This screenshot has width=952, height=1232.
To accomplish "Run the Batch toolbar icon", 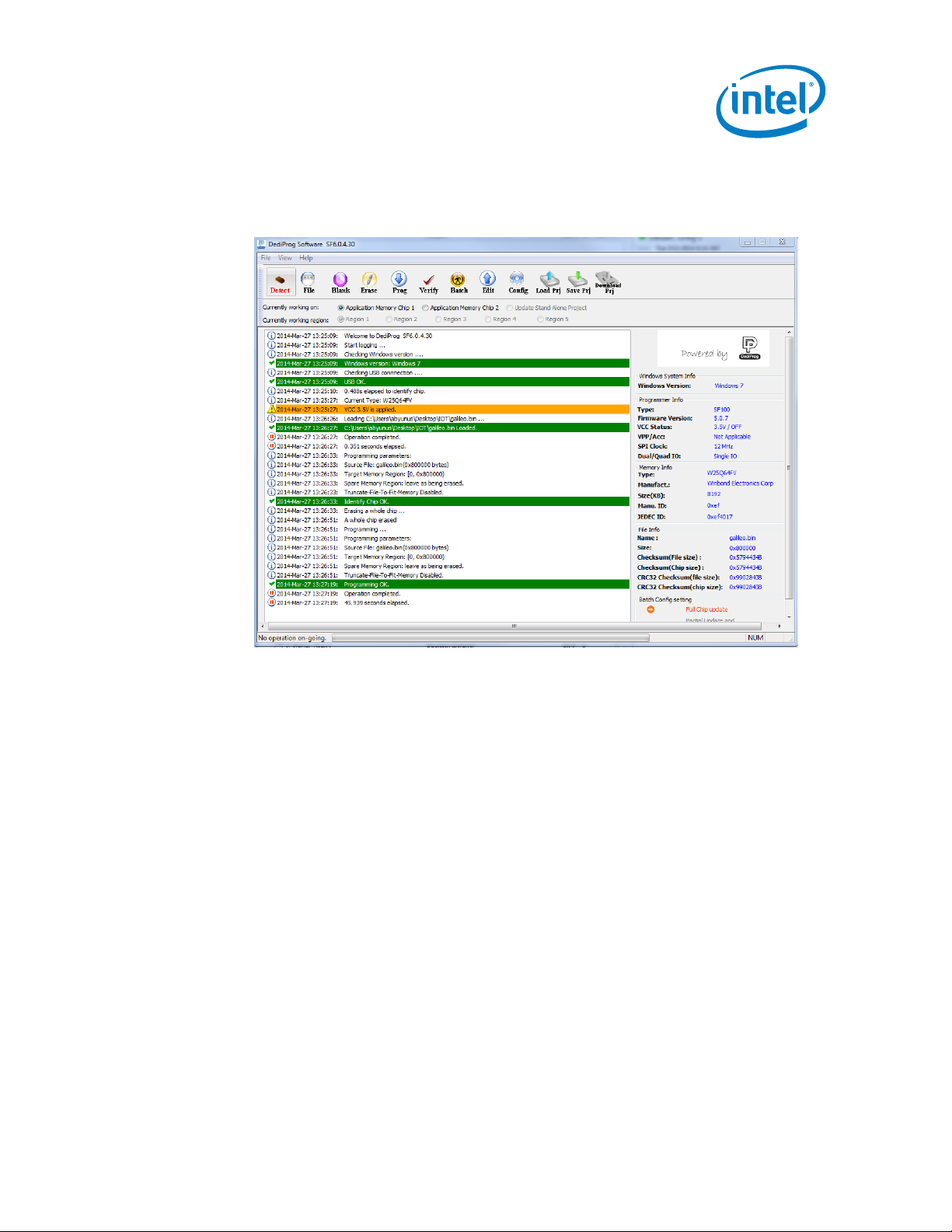I will (459, 282).
